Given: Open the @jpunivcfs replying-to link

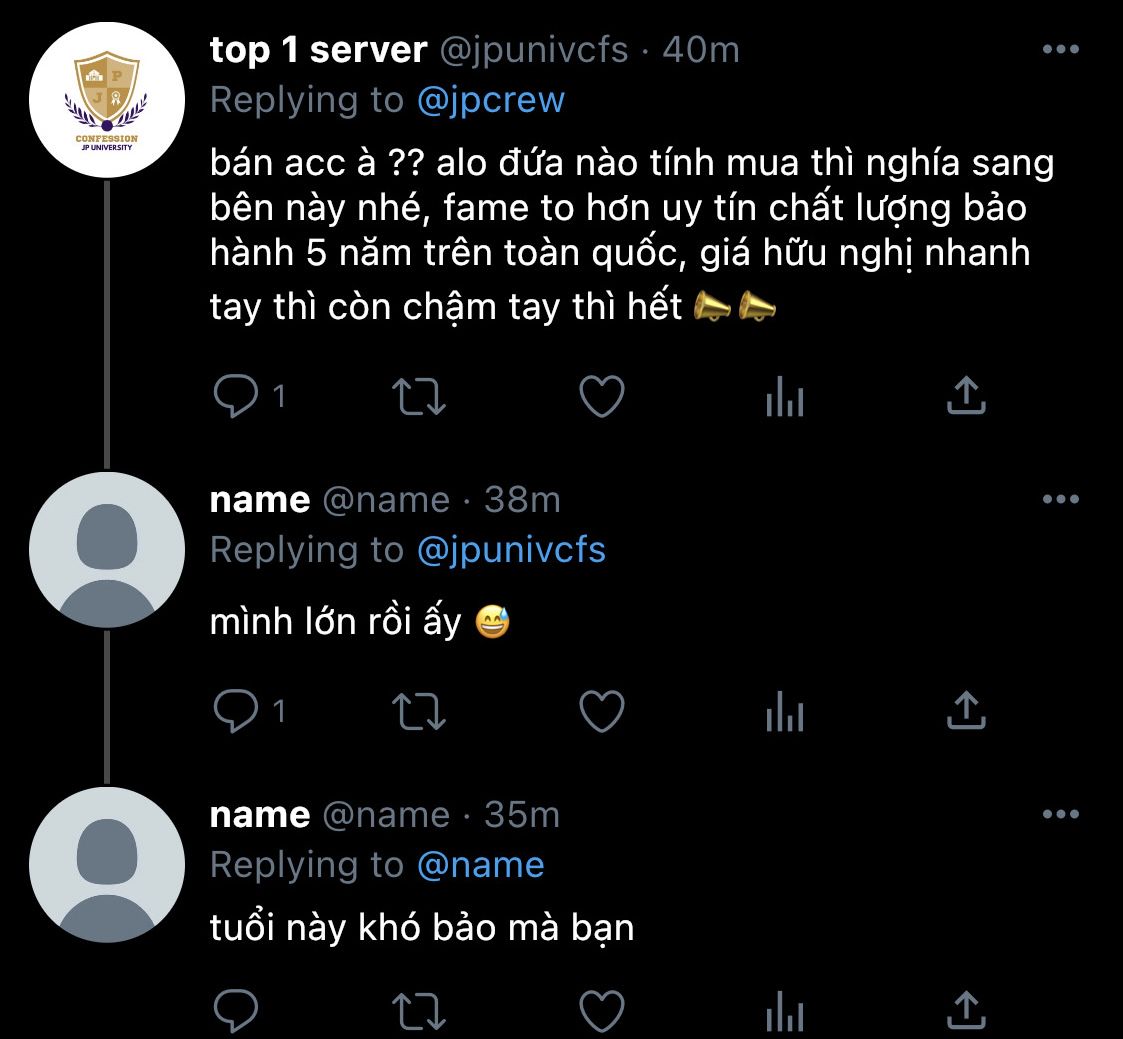Looking at the screenshot, I should 511,550.
